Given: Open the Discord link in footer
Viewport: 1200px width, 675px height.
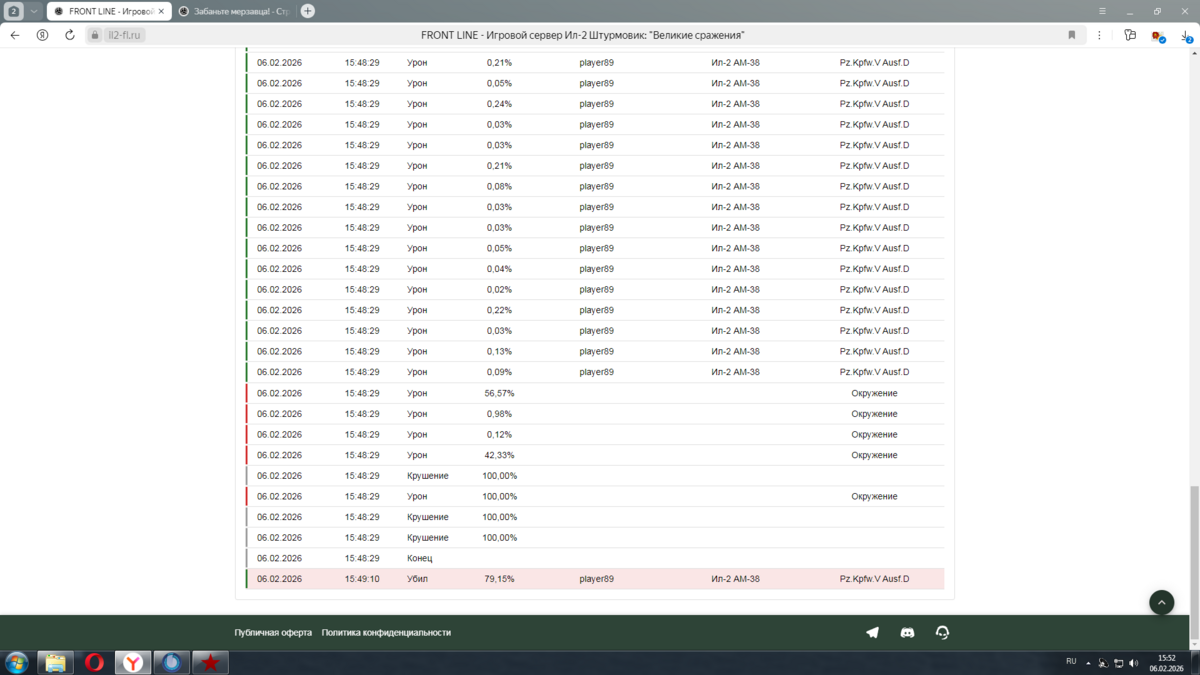Looking at the screenshot, I should tap(907, 633).
